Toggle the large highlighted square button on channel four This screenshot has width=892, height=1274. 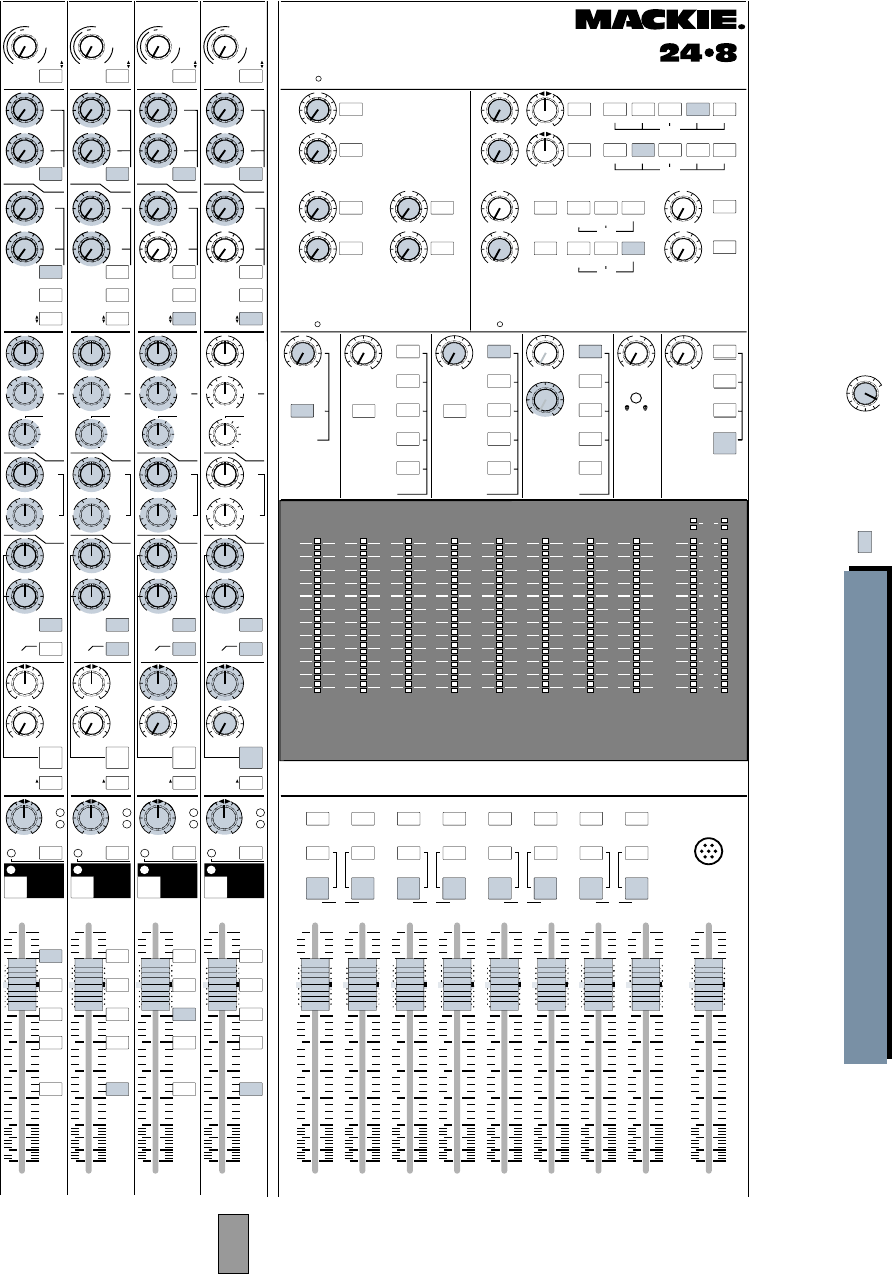pyautogui.click(x=250, y=757)
